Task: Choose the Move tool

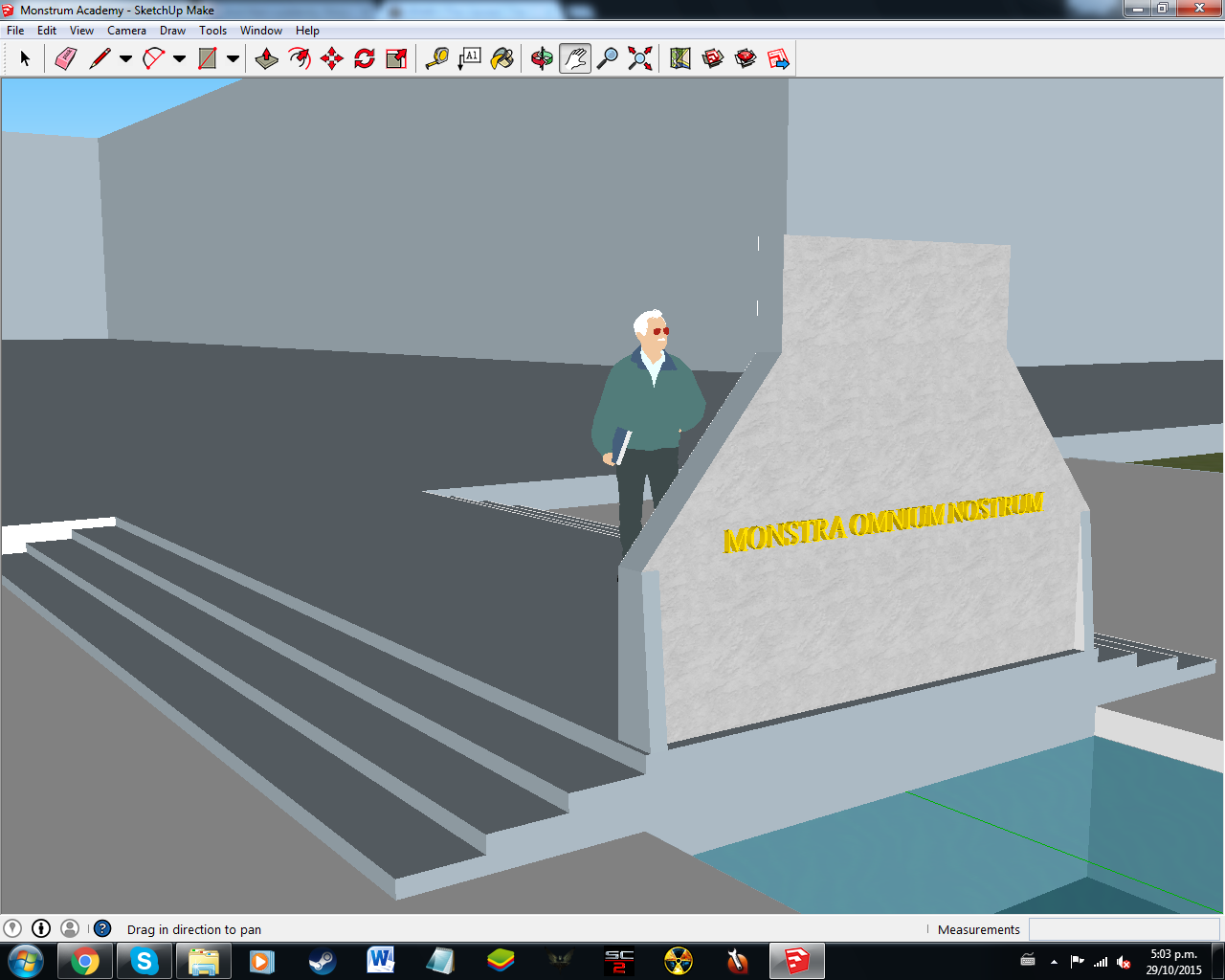Action: [x=332, y=59]
